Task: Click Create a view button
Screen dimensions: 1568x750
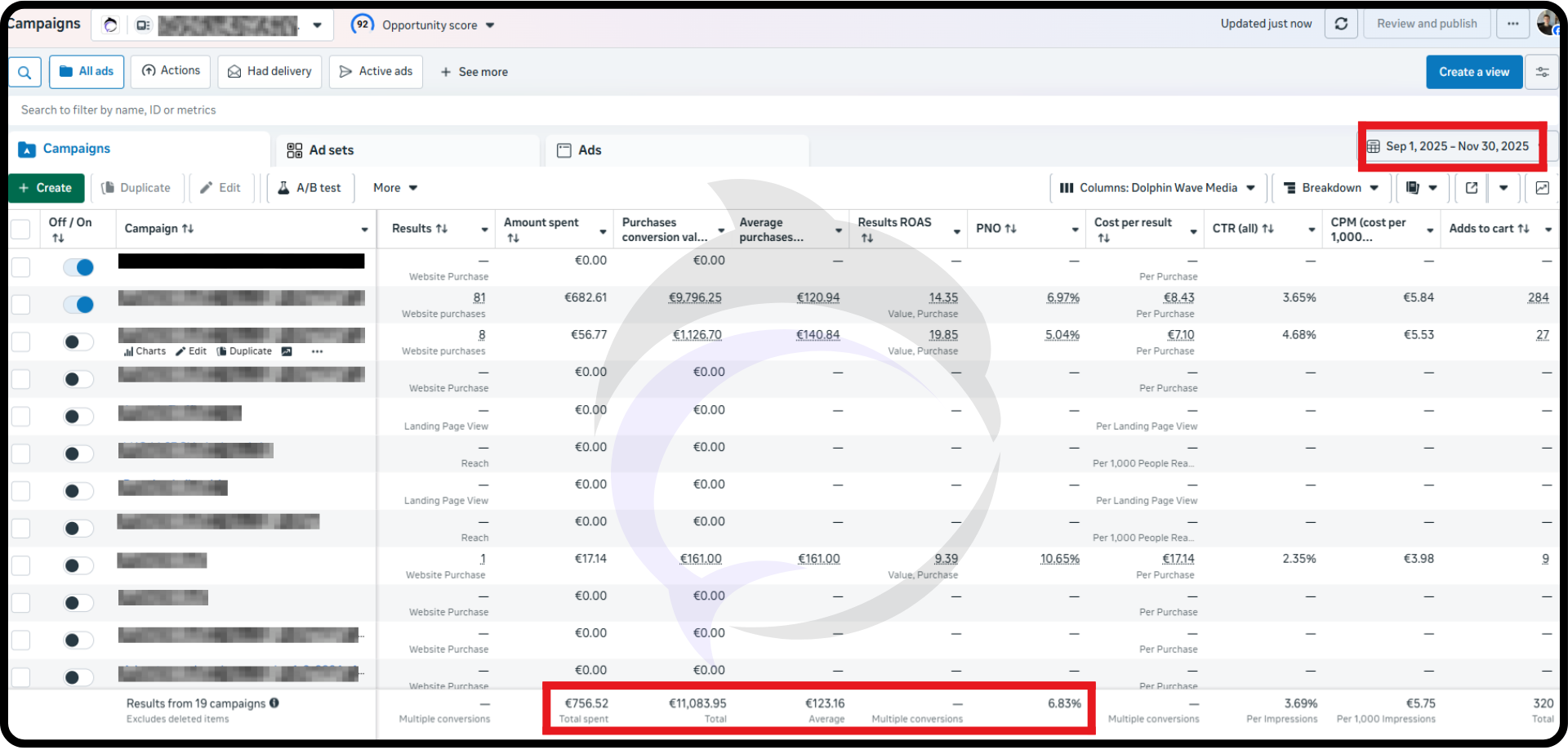Action: pos(1474,72)
